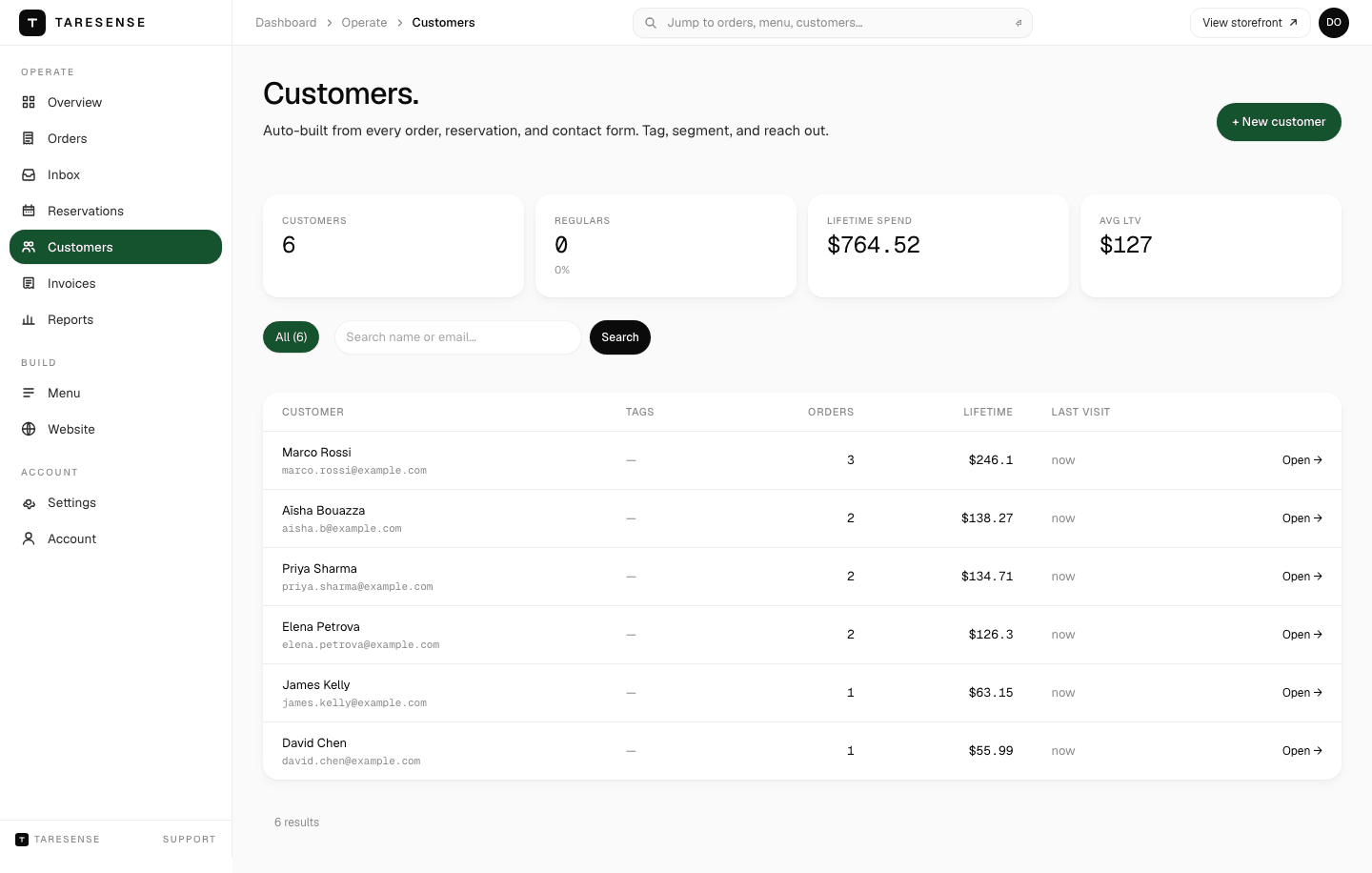
Task: Click aisha.b@example.com email
Action: [342, 529]
